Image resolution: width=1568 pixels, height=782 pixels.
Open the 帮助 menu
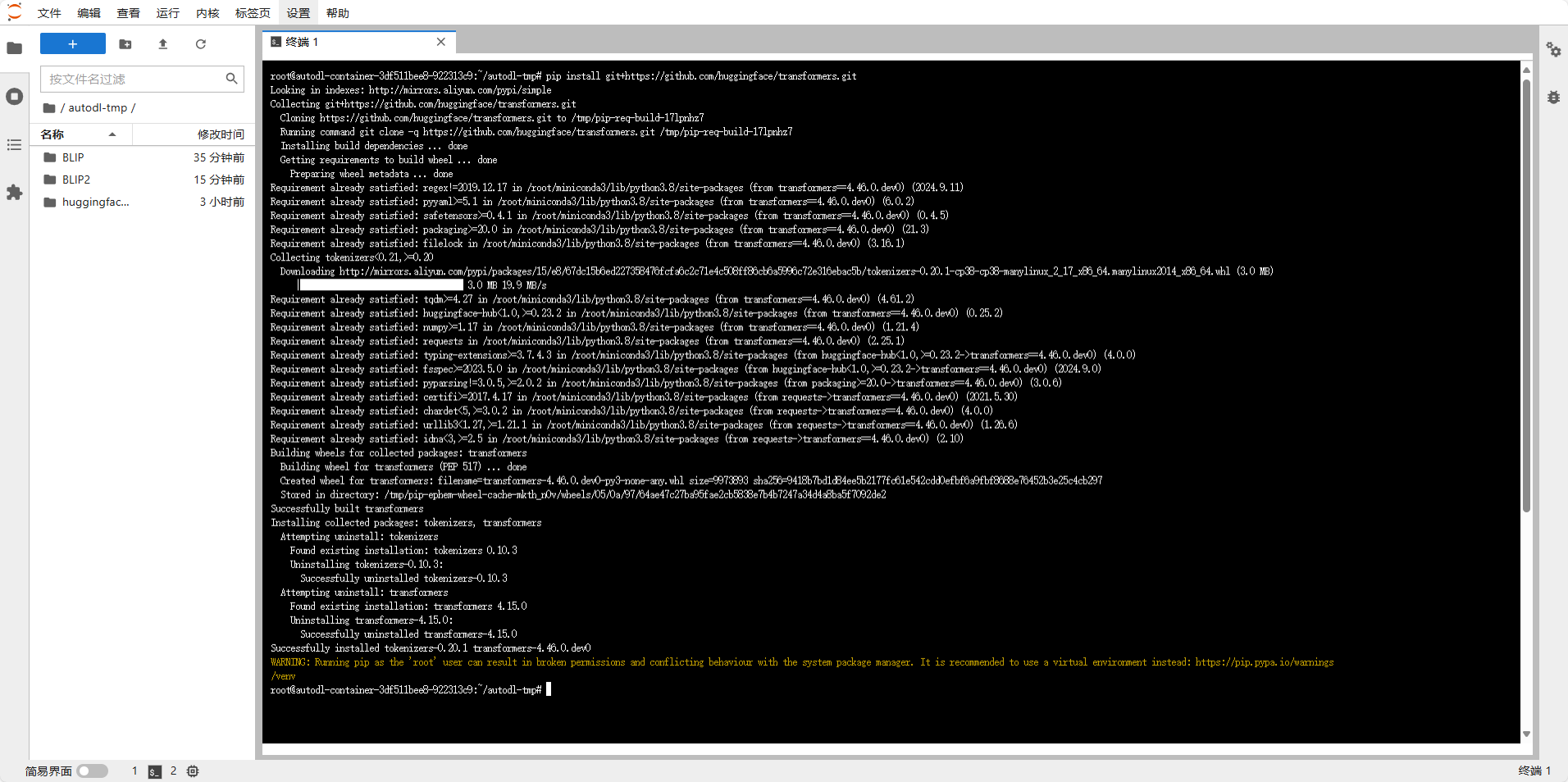(338, 12)
